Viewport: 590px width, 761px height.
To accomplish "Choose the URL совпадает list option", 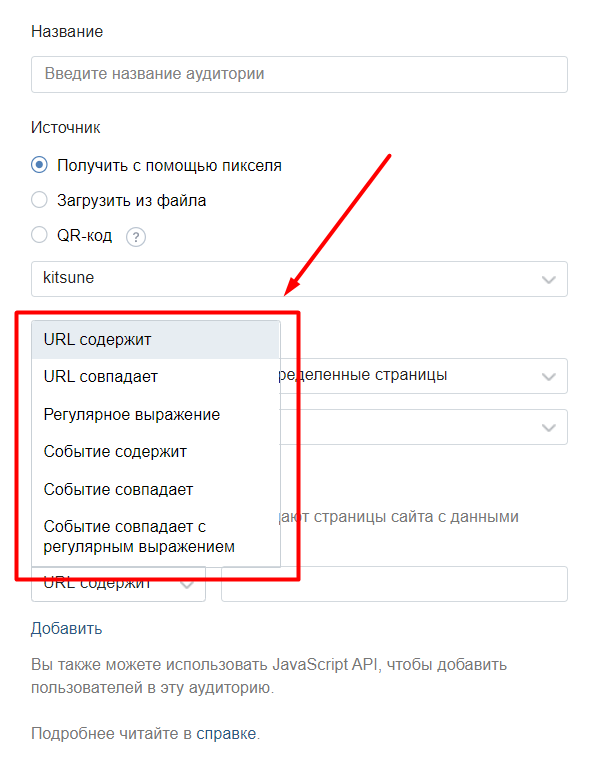I will pos(156,377).
